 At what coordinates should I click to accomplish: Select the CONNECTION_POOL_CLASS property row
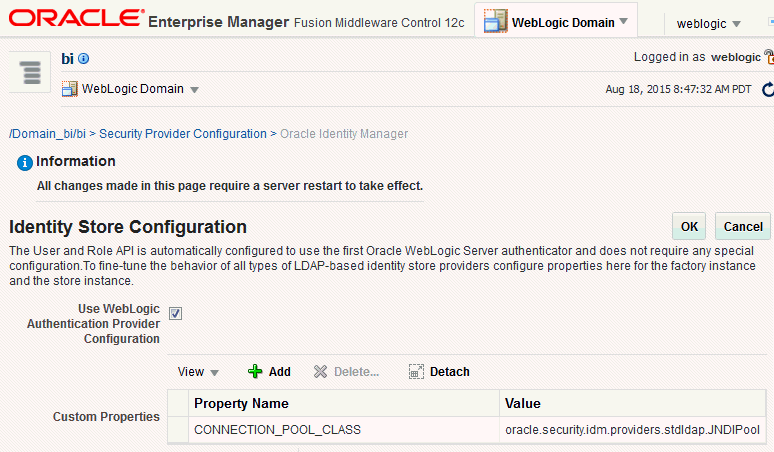277,430
